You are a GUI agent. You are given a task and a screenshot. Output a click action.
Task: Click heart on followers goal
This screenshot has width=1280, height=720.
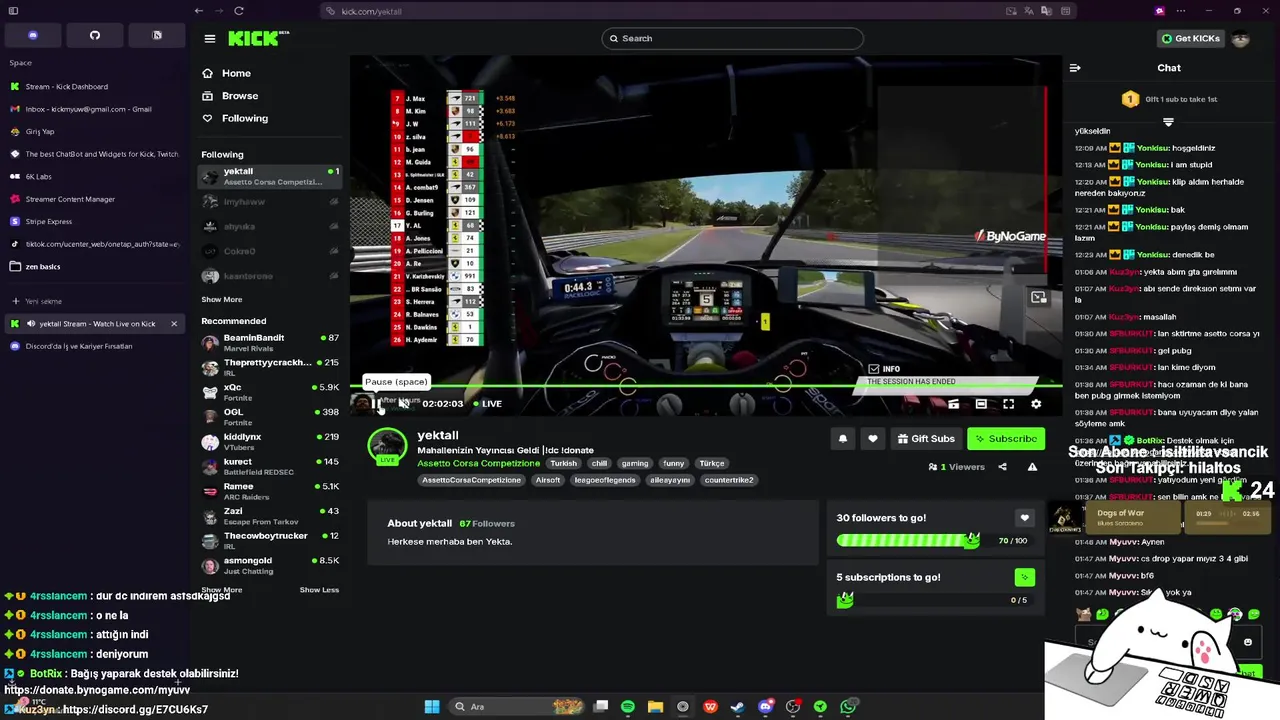[1024, 518]
